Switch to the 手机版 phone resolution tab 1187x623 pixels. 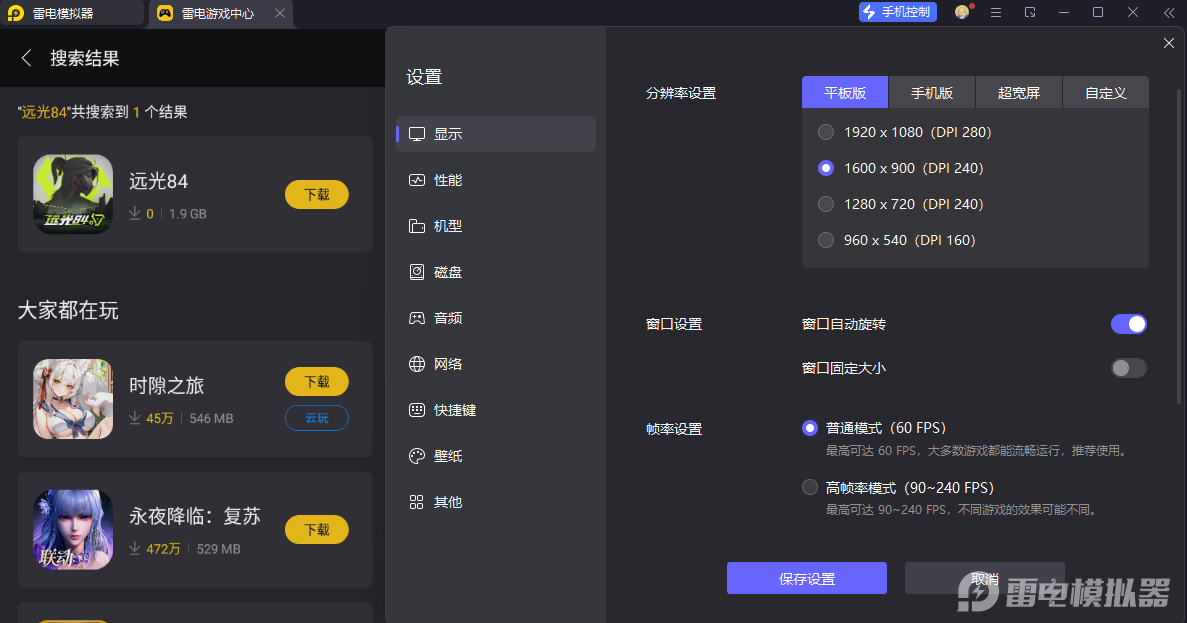932,92
